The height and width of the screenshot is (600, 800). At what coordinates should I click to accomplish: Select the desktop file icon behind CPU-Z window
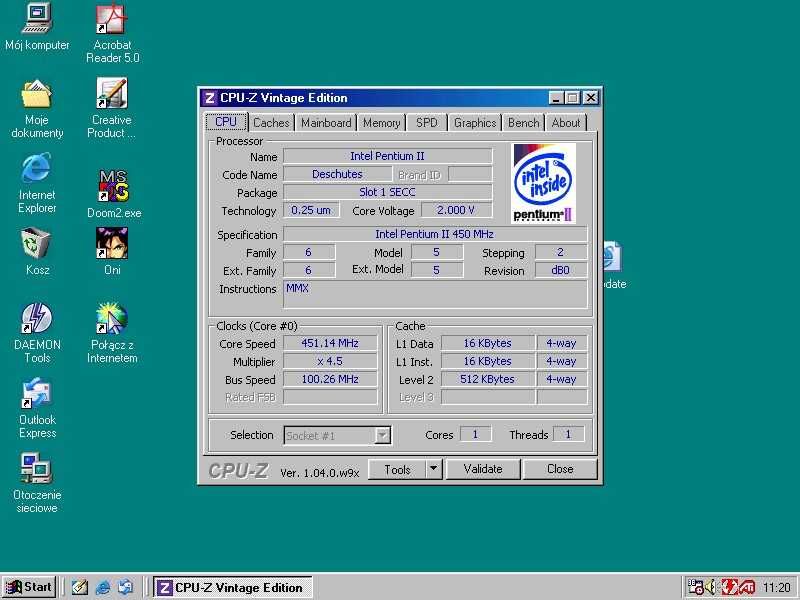pyautogui.click(x=612, y=257)
